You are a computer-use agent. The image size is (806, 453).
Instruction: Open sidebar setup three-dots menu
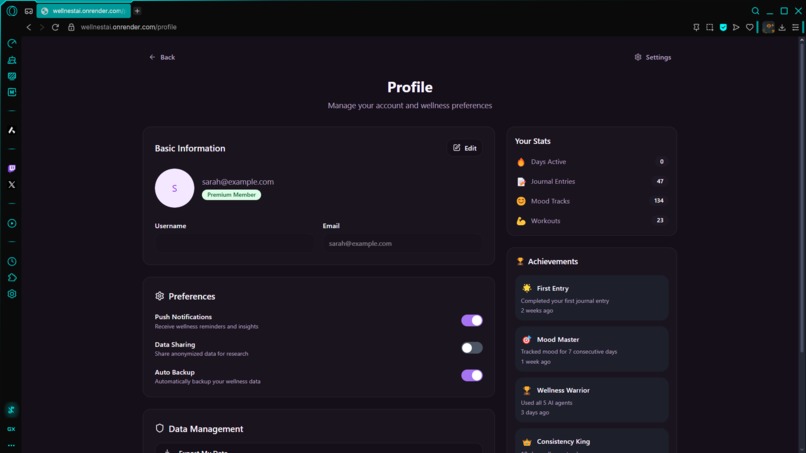[11, 445]
